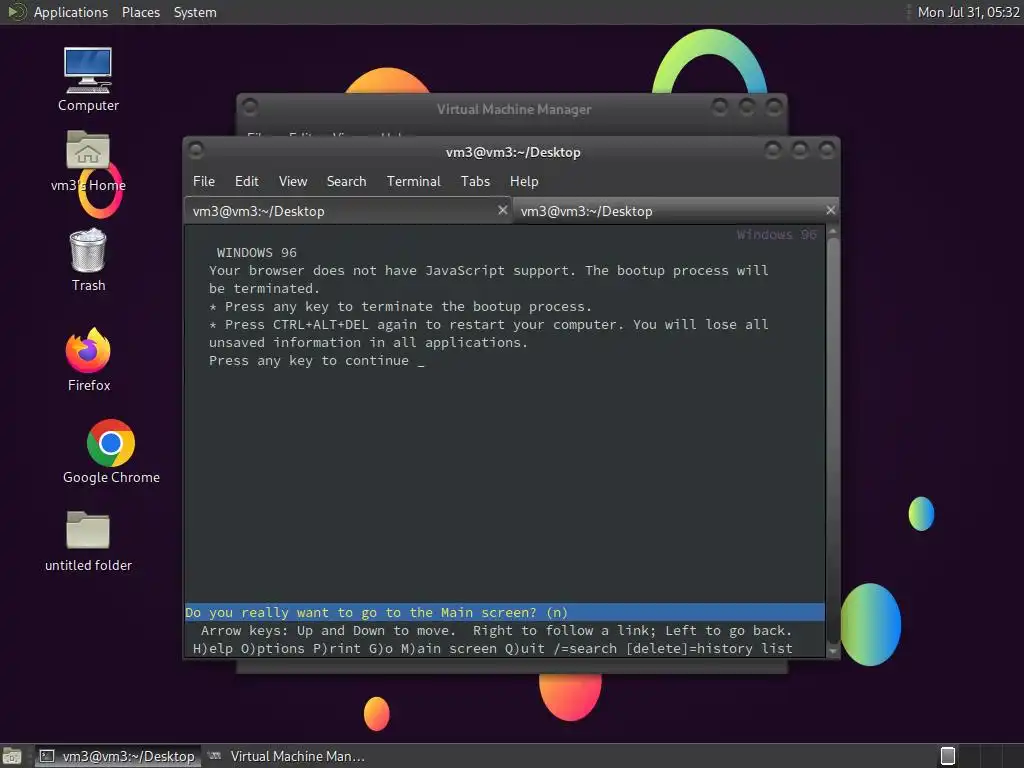
Task: Launch Firefox from the desktop
Action: pyautogui.click(x=88, y=359)
